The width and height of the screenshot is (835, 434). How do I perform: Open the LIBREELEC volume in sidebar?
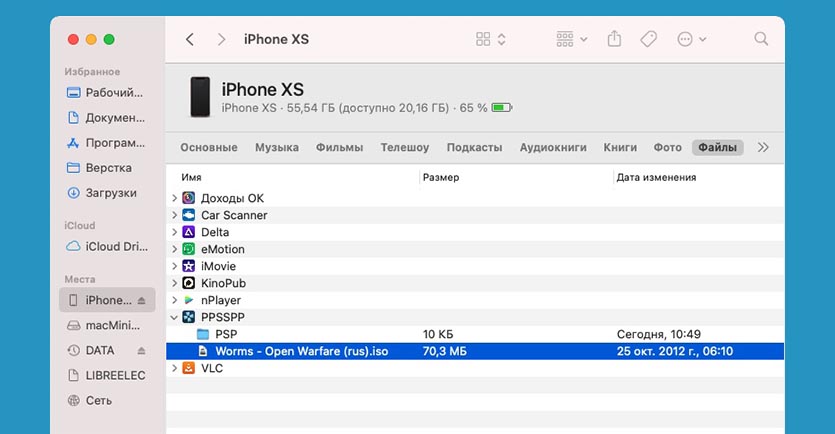[106, 375]
